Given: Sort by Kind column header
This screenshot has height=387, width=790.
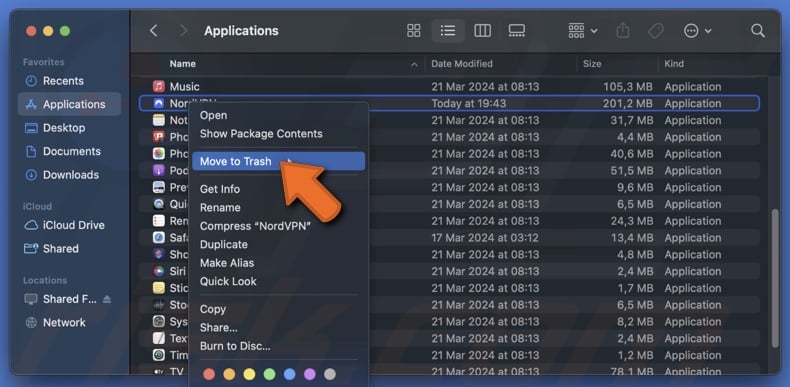Looking at the screenshot, I should (x=674, y=64).
